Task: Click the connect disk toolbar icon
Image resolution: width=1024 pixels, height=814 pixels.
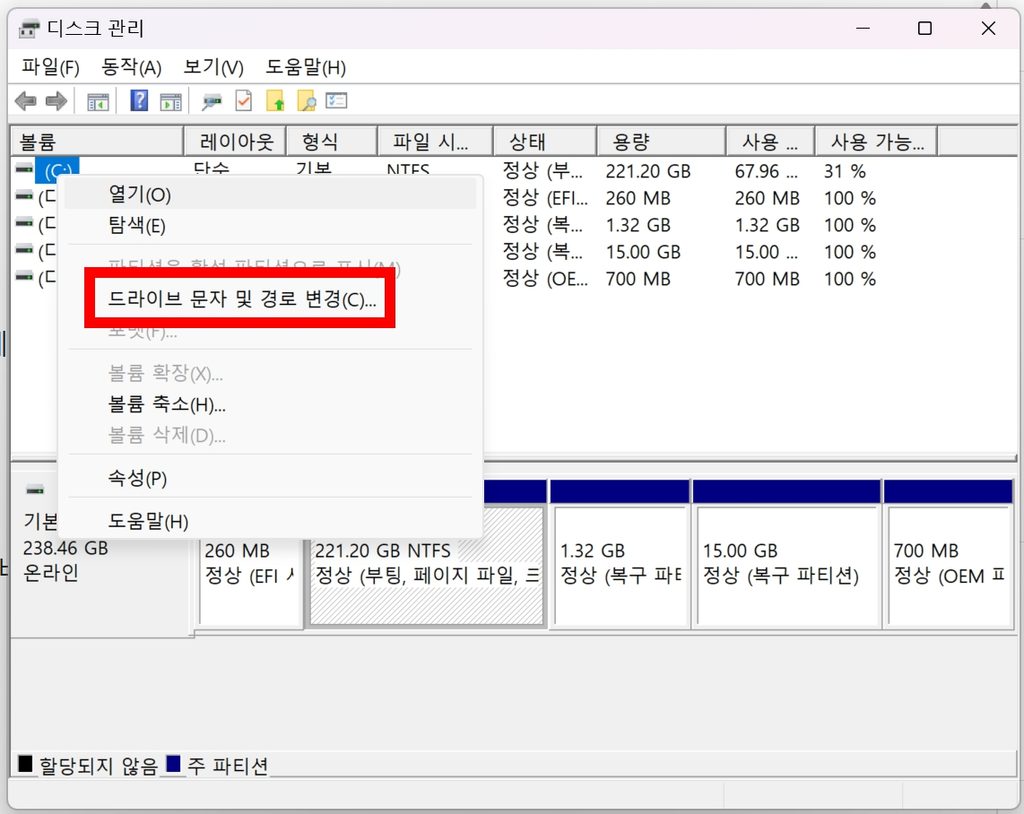Action: point(212,102)
